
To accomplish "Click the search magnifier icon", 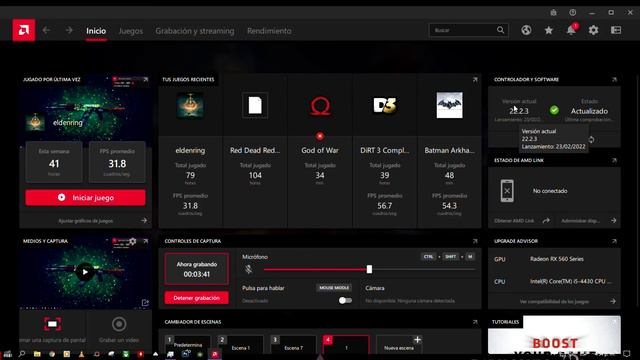I will (x=500, y=30).
